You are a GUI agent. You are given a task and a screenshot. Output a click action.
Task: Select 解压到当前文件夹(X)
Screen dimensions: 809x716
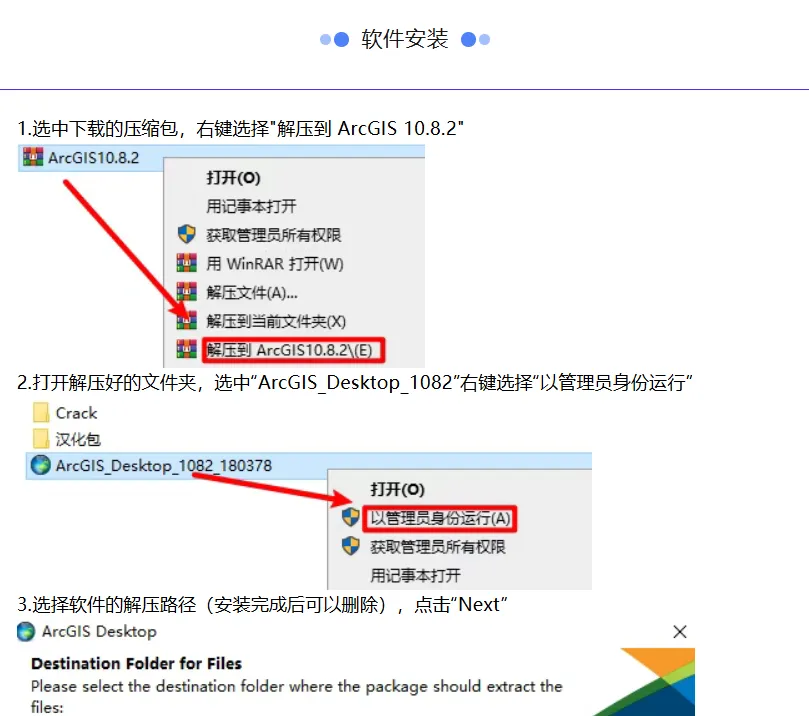(276, 322)
